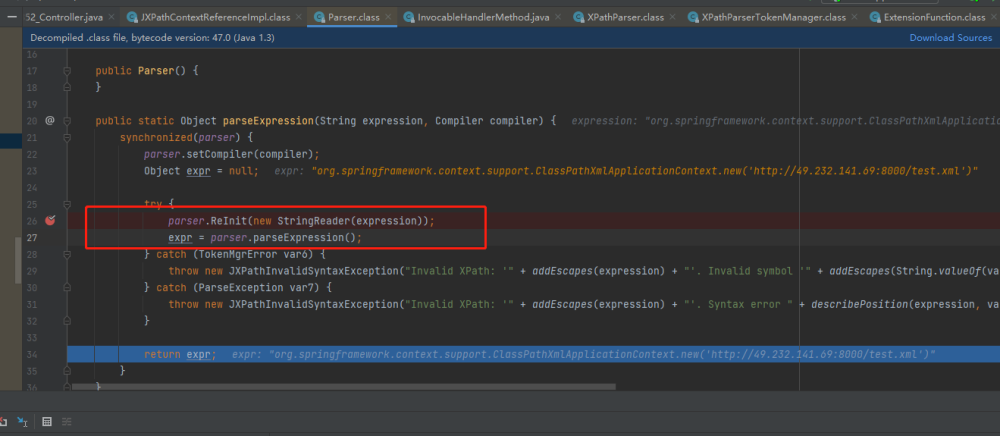Click the 'public Parser()' declaration

[x=140, y=71]
